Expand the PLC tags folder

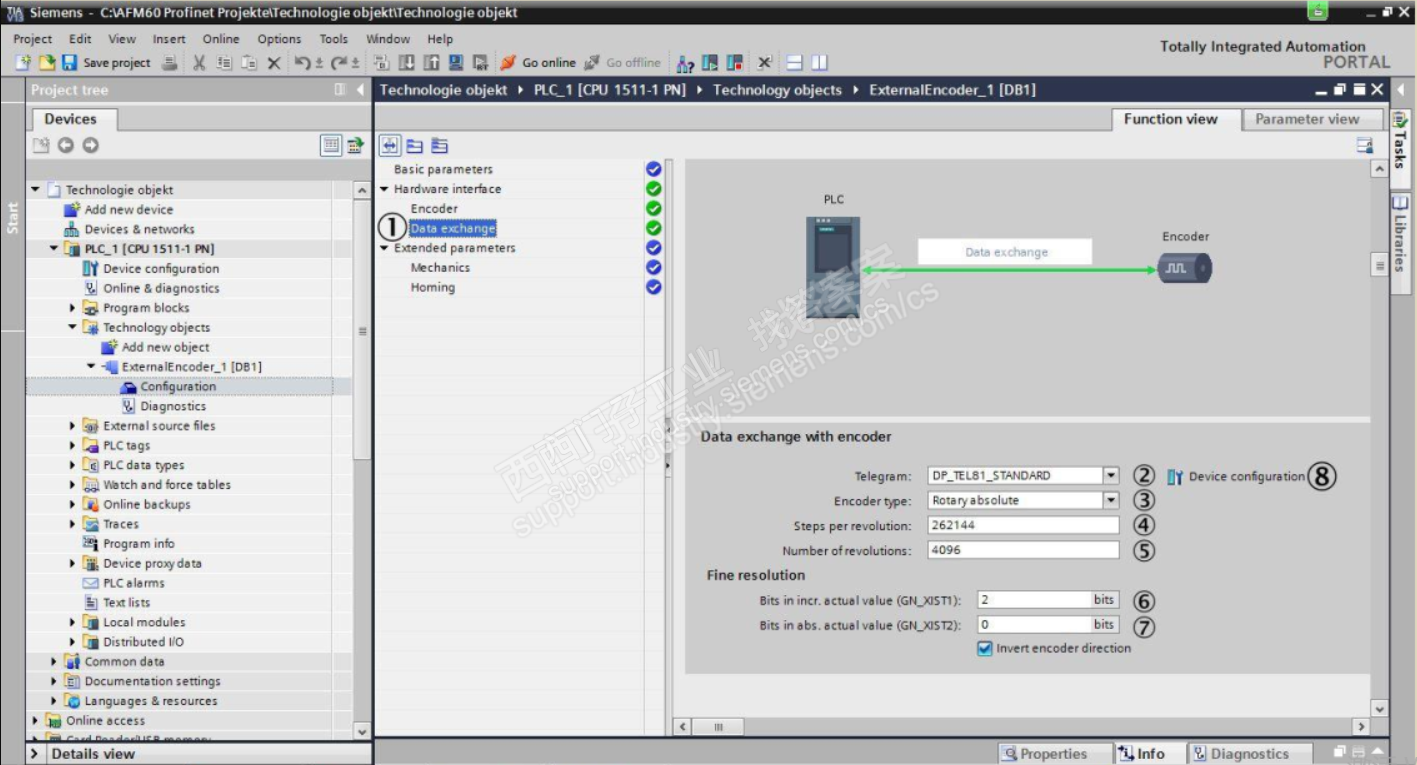[73, 446]
